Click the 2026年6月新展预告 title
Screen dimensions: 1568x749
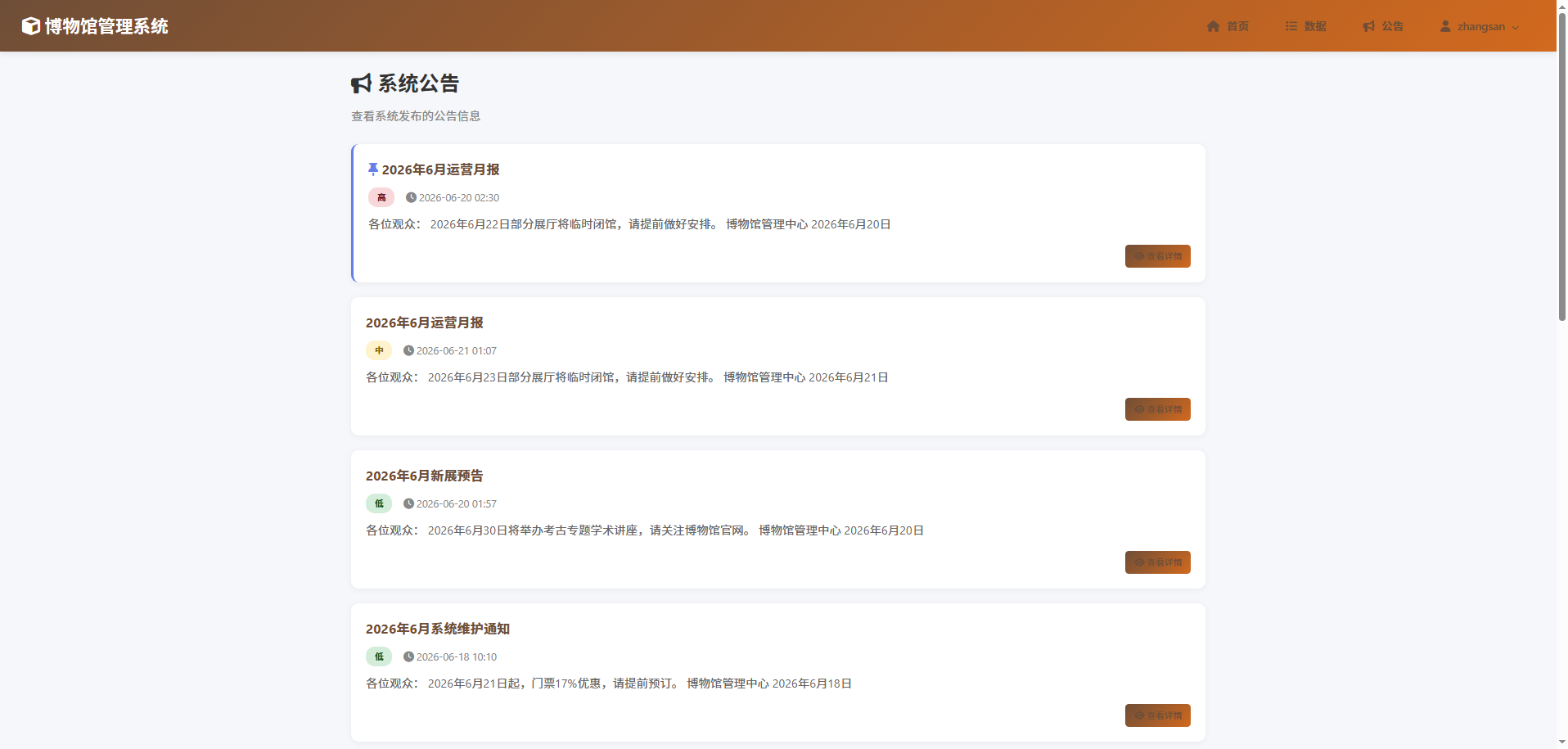(x=425, y=476)
